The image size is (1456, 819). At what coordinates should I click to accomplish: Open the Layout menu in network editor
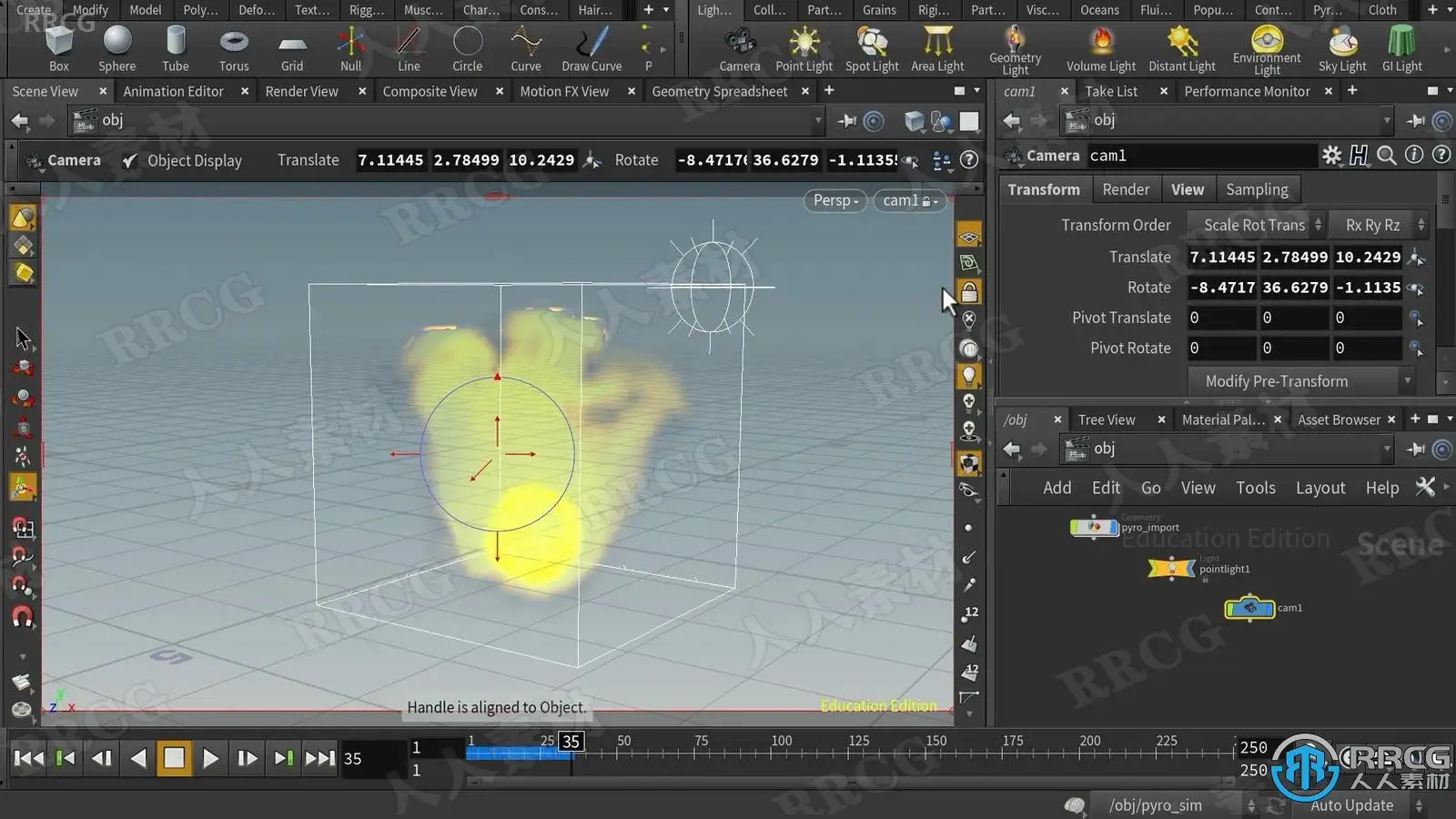[x=1319, y=488]
